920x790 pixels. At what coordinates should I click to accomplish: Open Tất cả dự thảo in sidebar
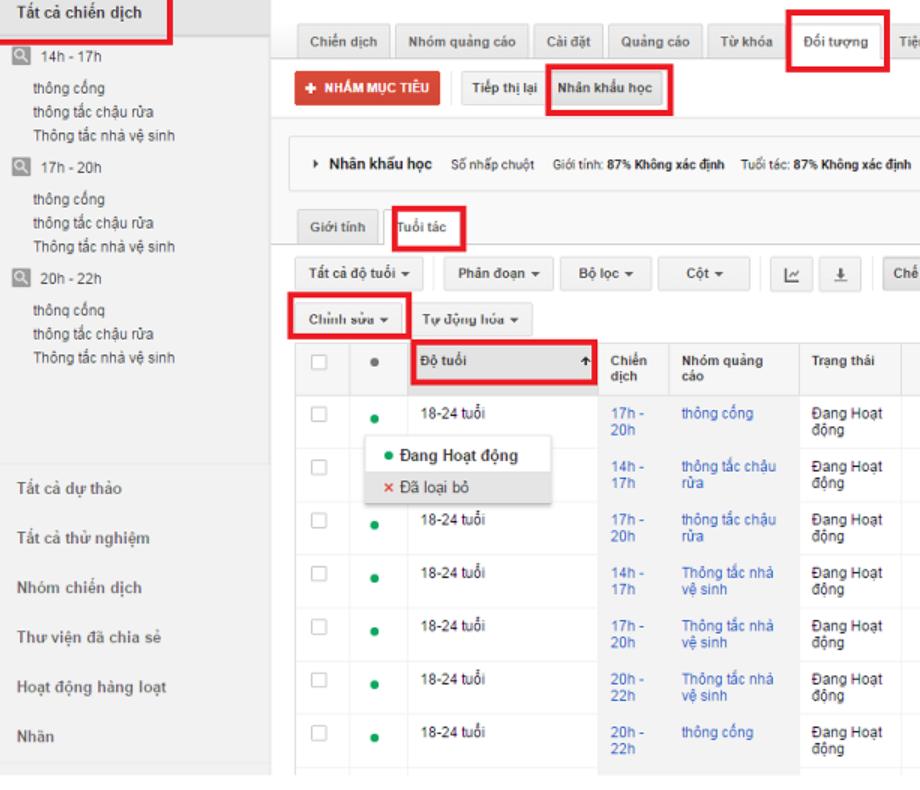(x=69, y=488)
